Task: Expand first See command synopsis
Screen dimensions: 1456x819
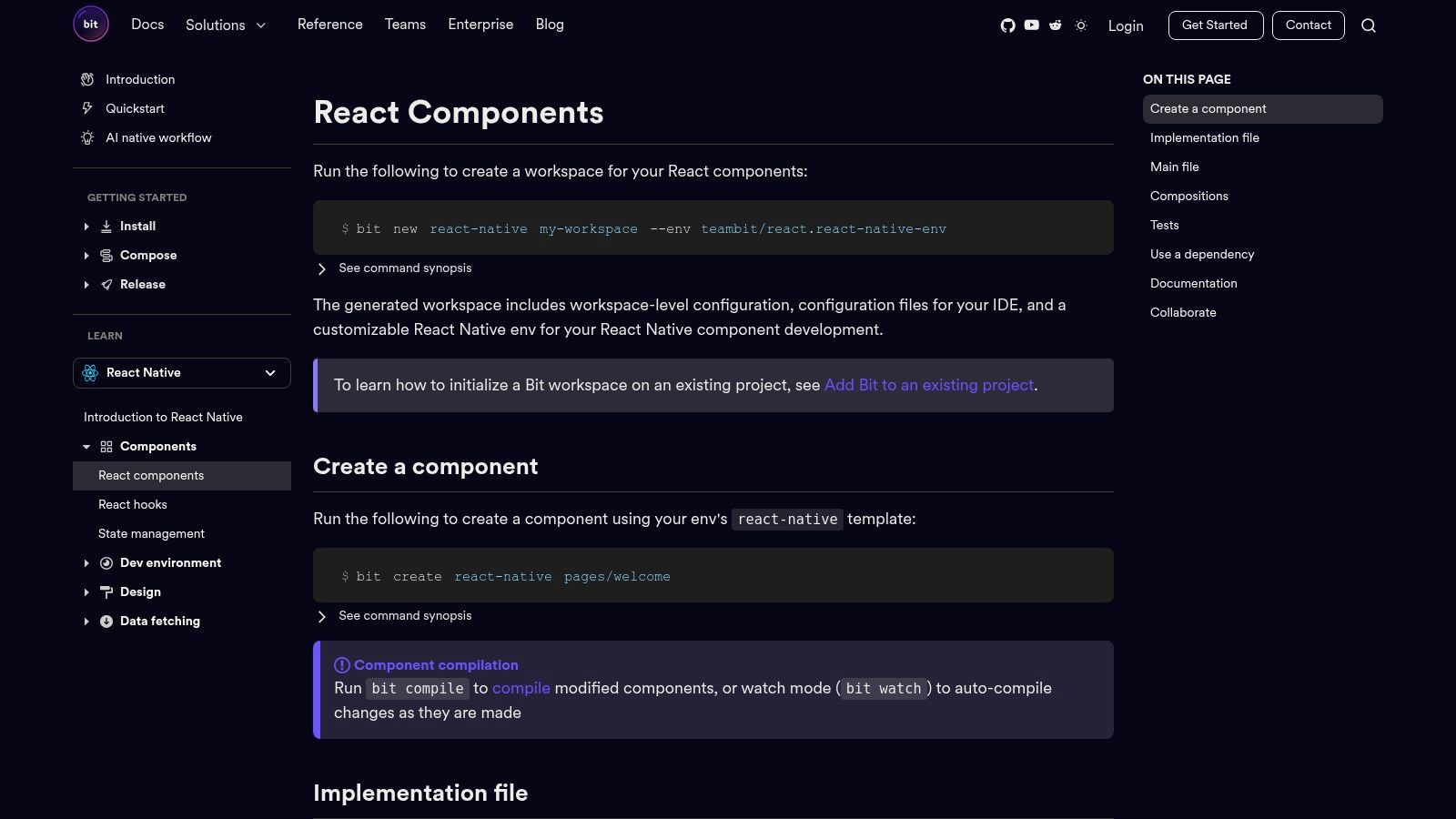Action: pyautogui.click(x=322, y=268)
